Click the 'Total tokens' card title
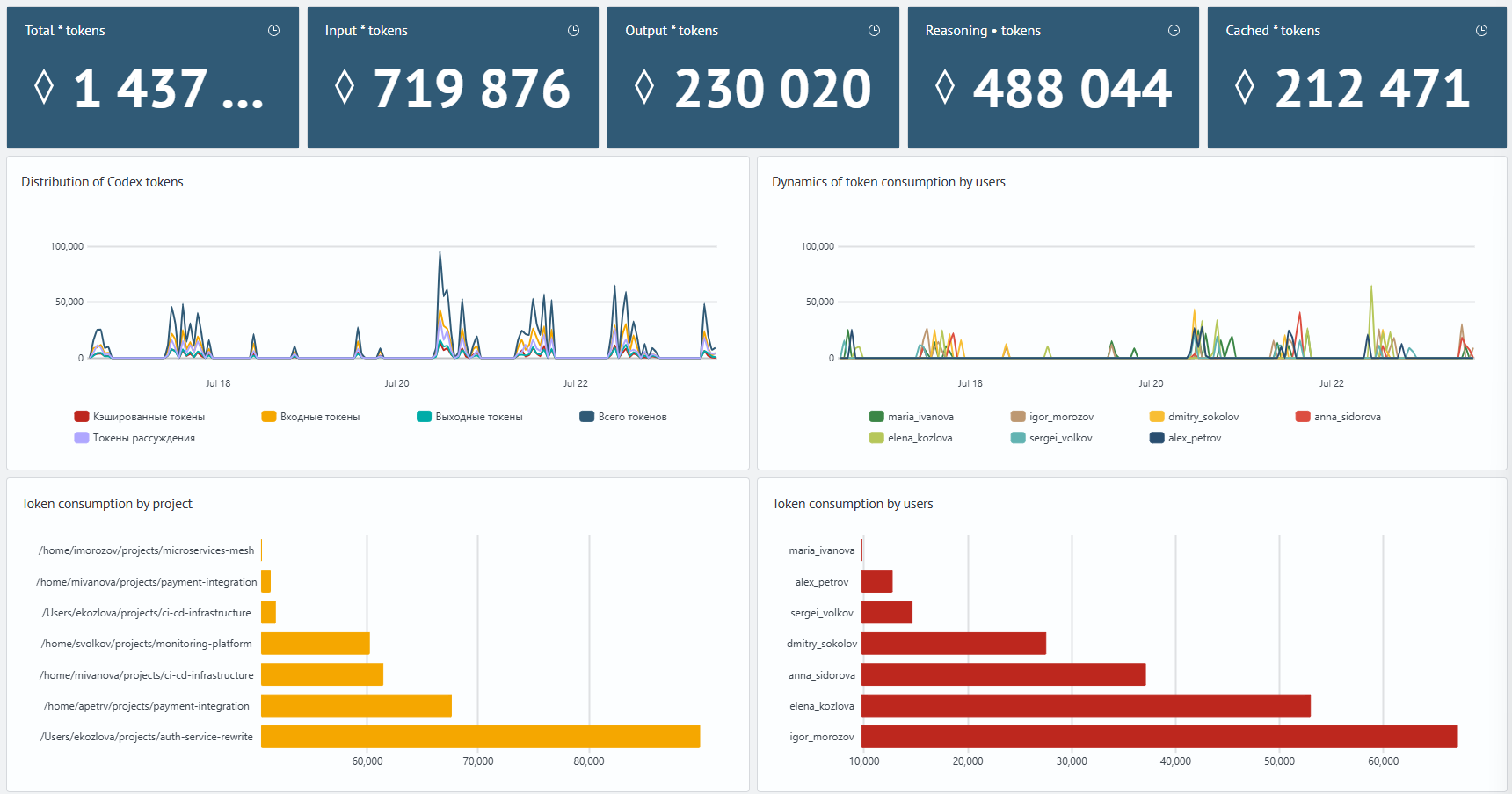This screenshot has height=794, width=1512. click(x=65, y=31)
